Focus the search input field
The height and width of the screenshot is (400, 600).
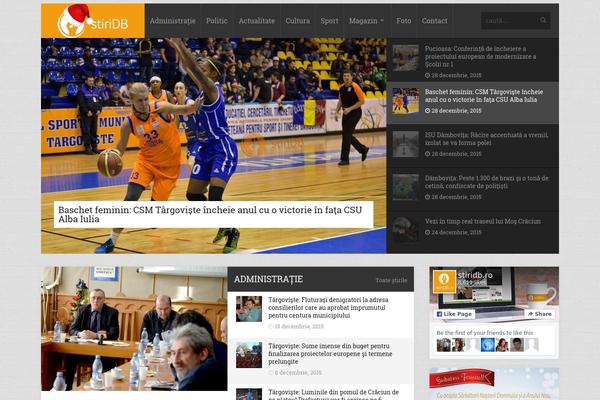click(509, 20)
